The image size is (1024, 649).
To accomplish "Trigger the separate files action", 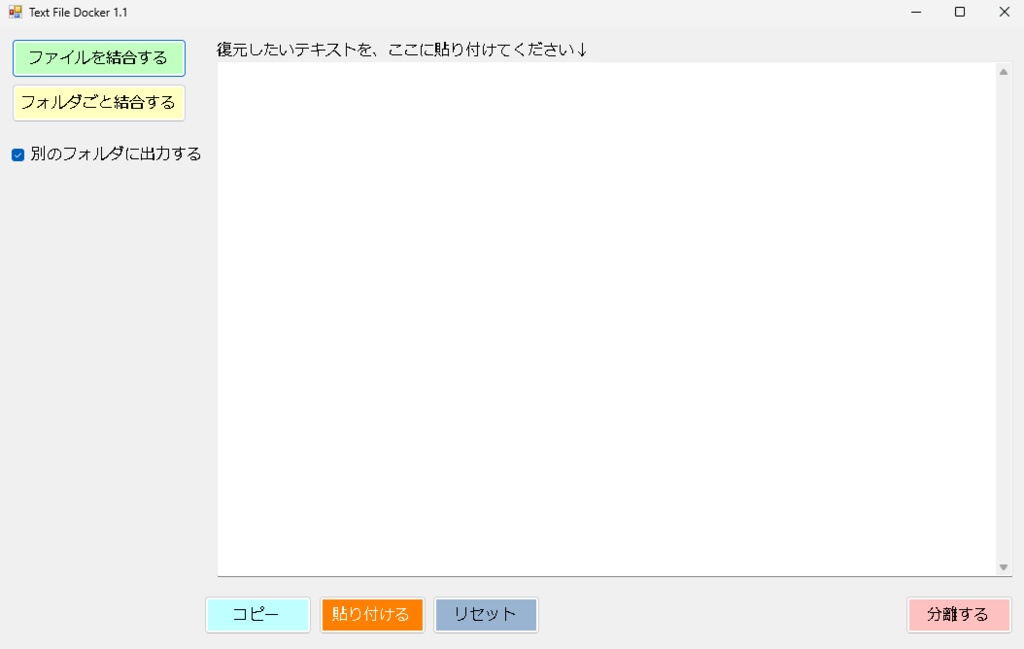I will [x=958, y=615].
